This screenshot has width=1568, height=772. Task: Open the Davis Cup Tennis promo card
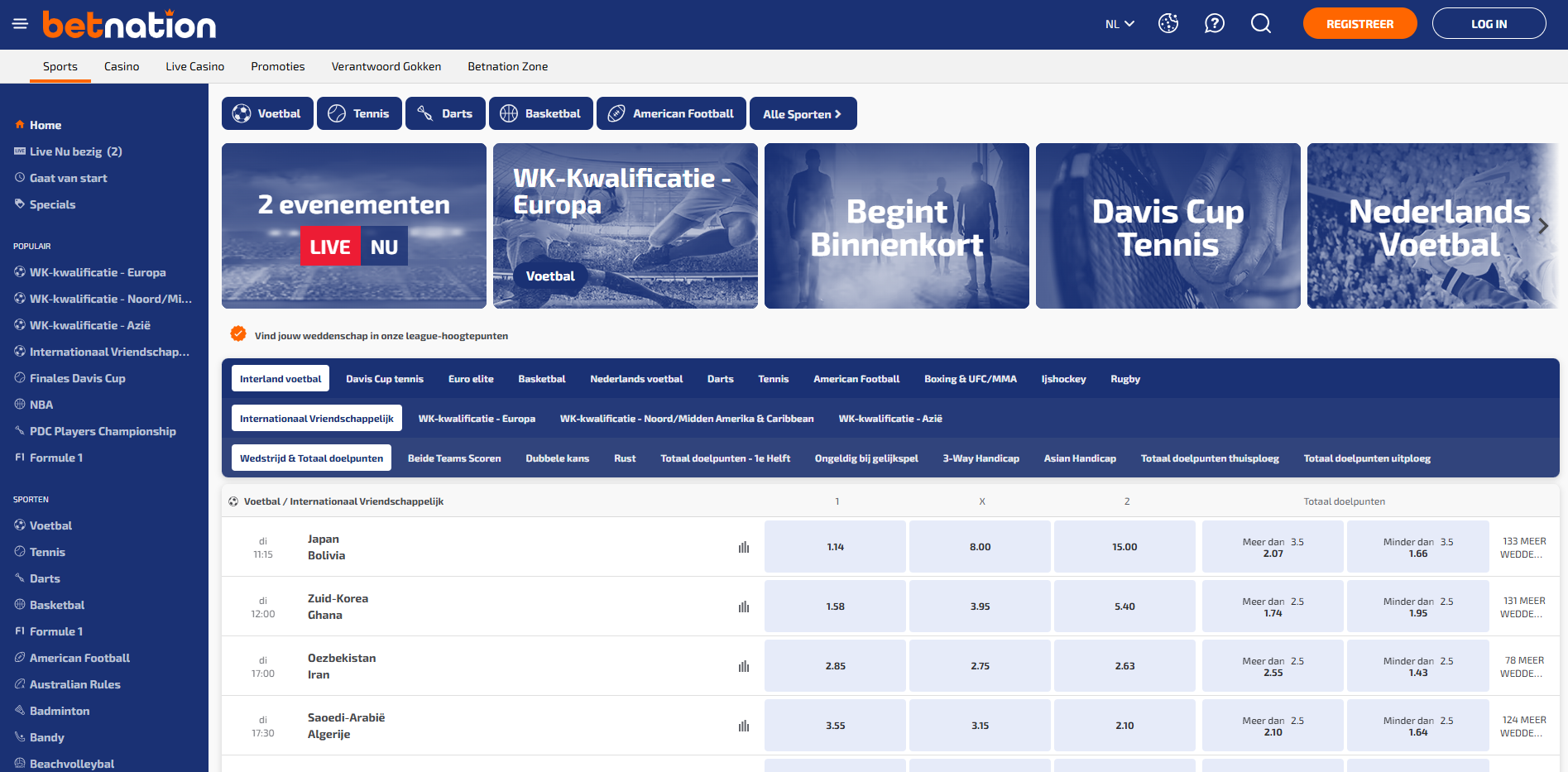point(1168,226)
